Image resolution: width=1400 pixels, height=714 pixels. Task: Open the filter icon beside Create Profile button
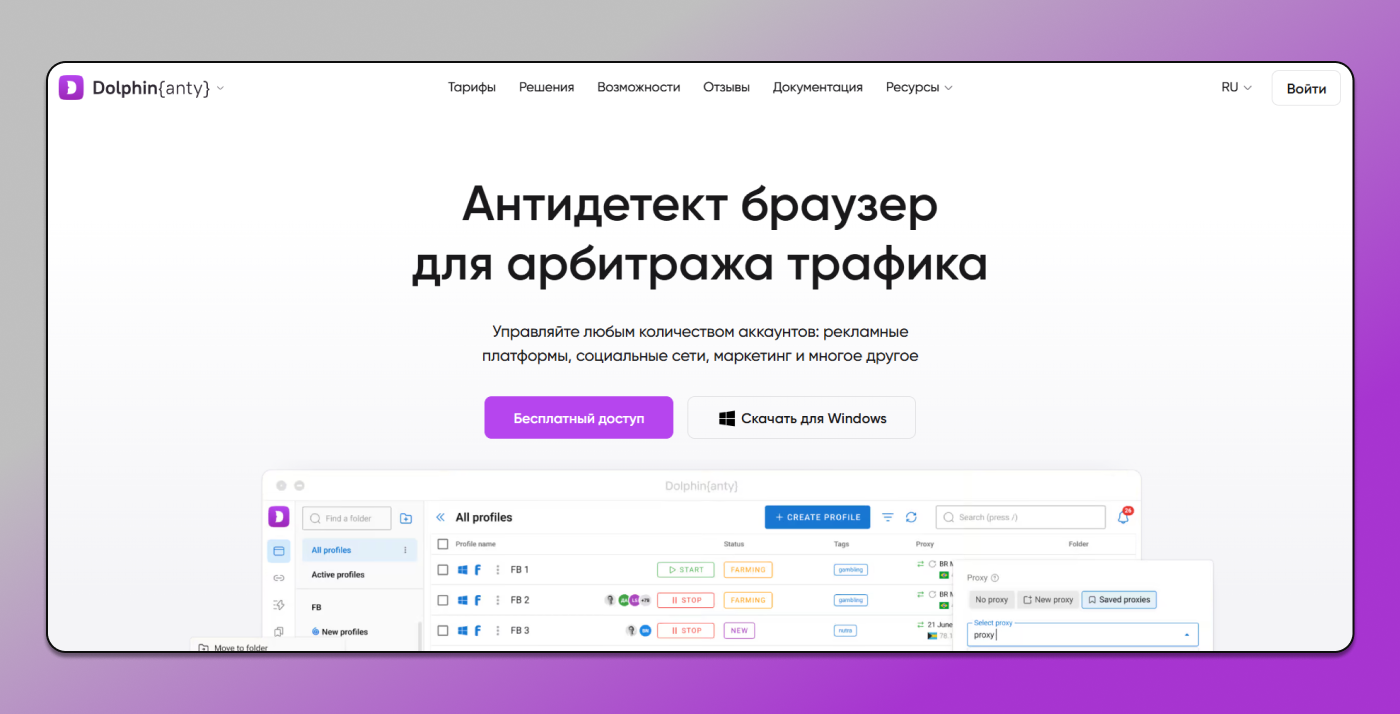coord(887,517)
